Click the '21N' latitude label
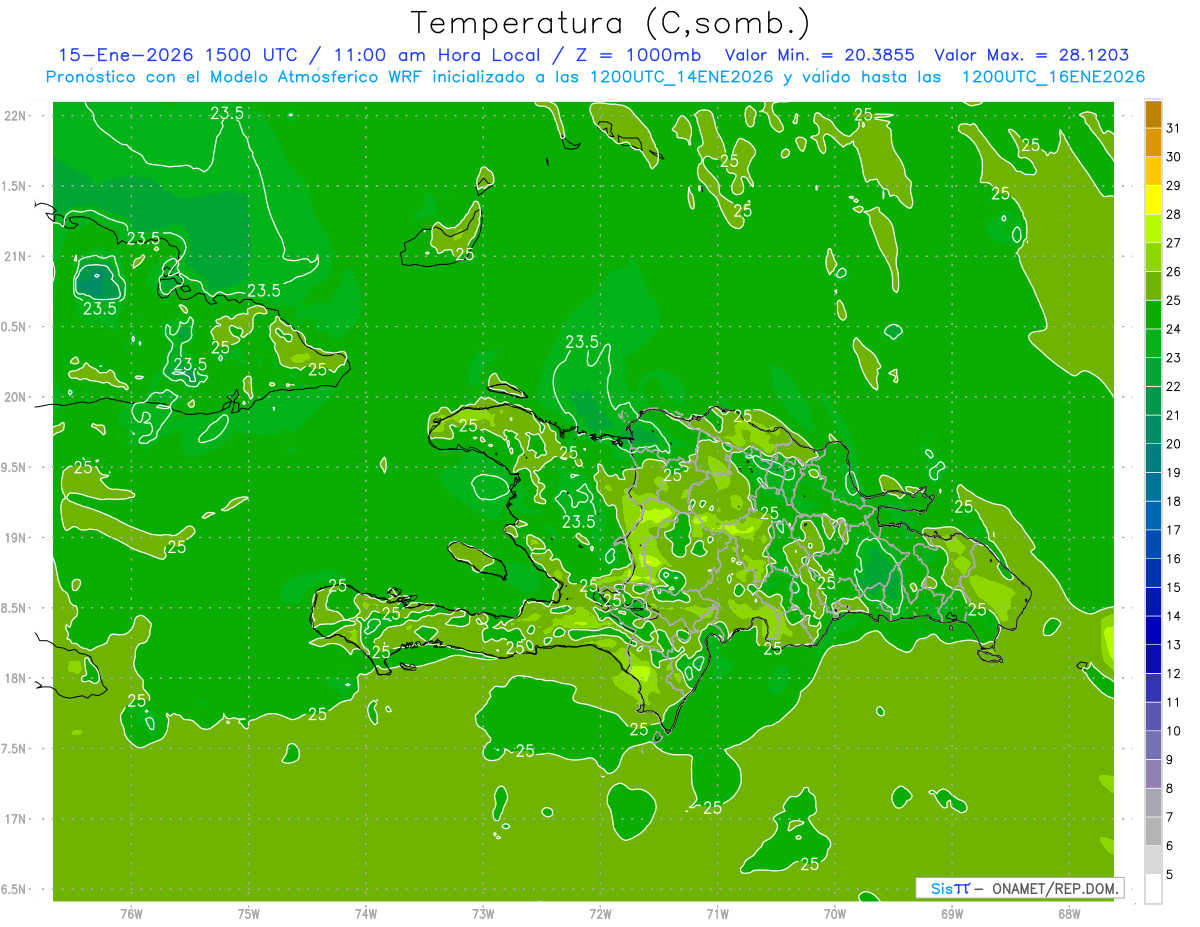The height and width of the screenshot is (927, 1200). point(17,256)
